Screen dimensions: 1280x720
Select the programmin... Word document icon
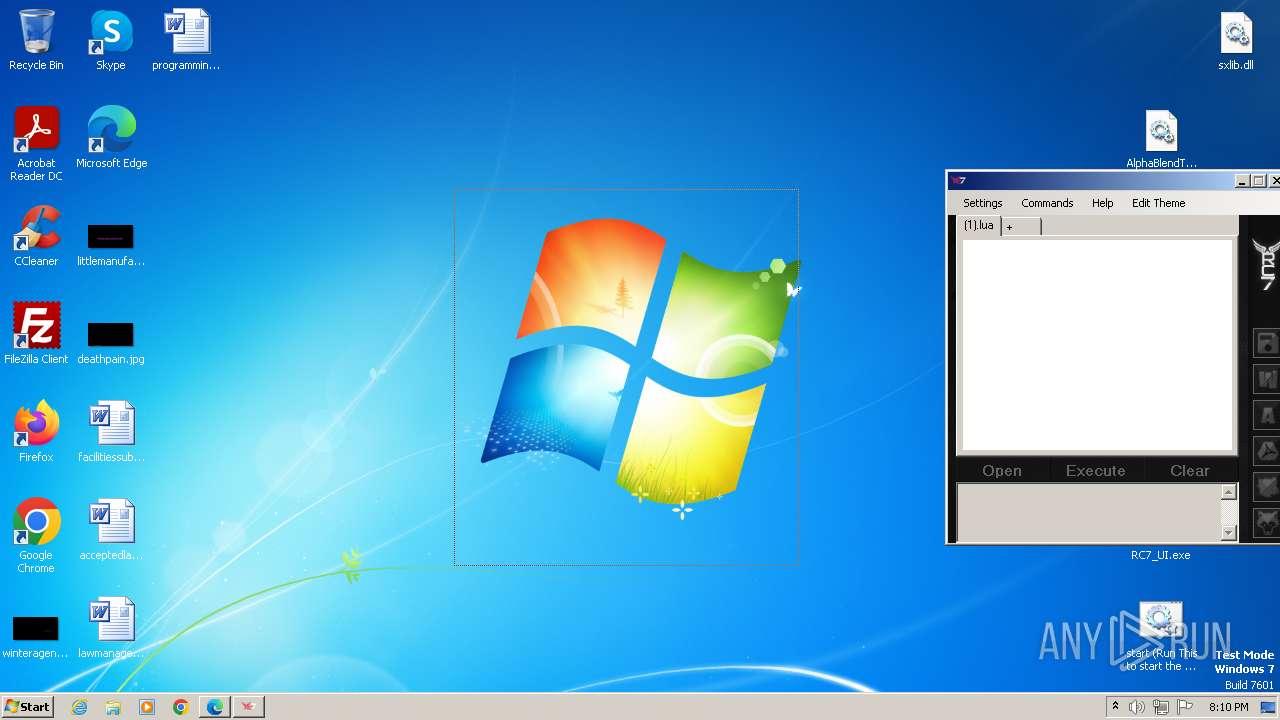[x=186, y=40]
